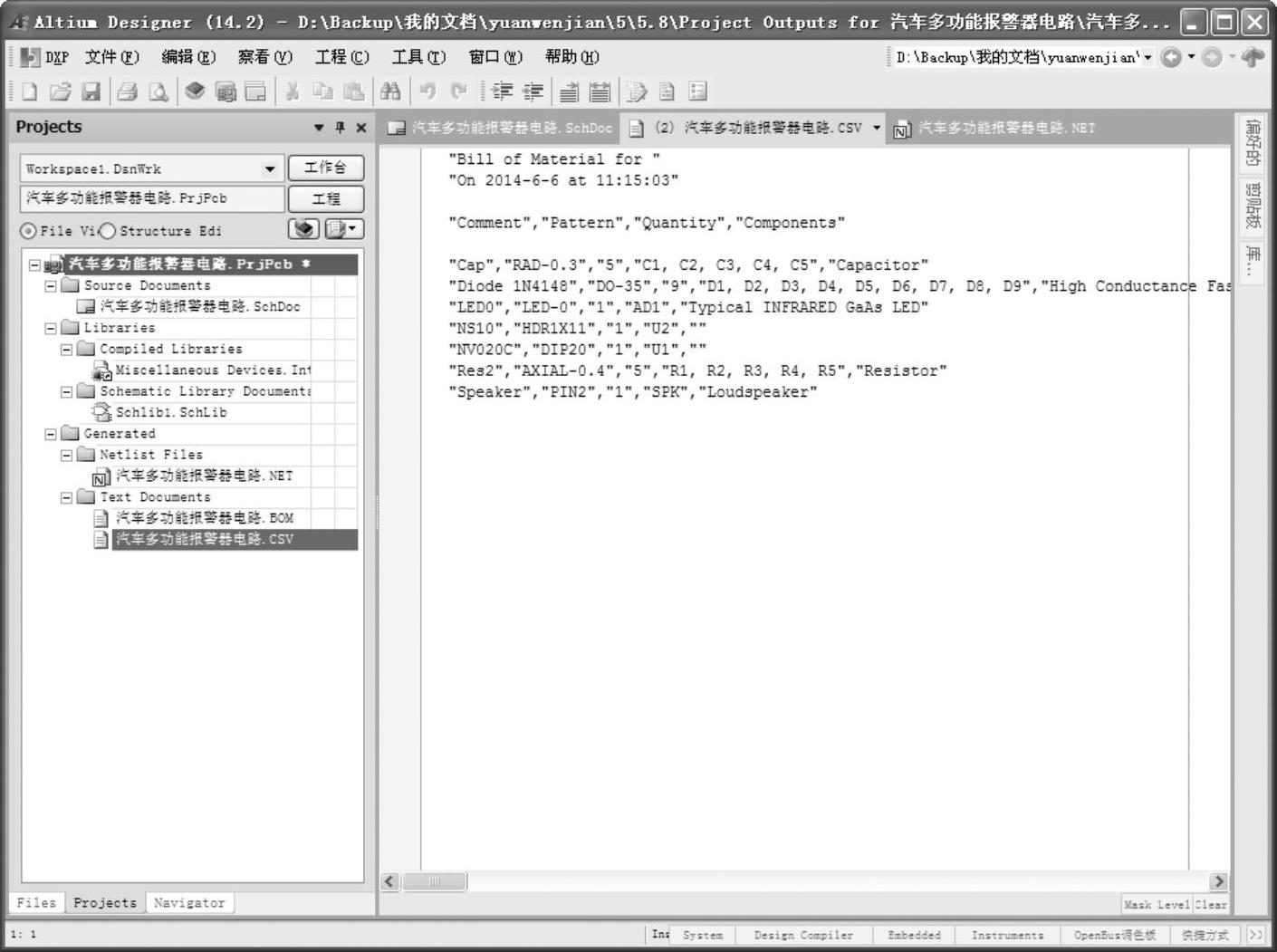Pin the Projects panel with pushpin
The image size is (1277, 952).
[341, 128]
